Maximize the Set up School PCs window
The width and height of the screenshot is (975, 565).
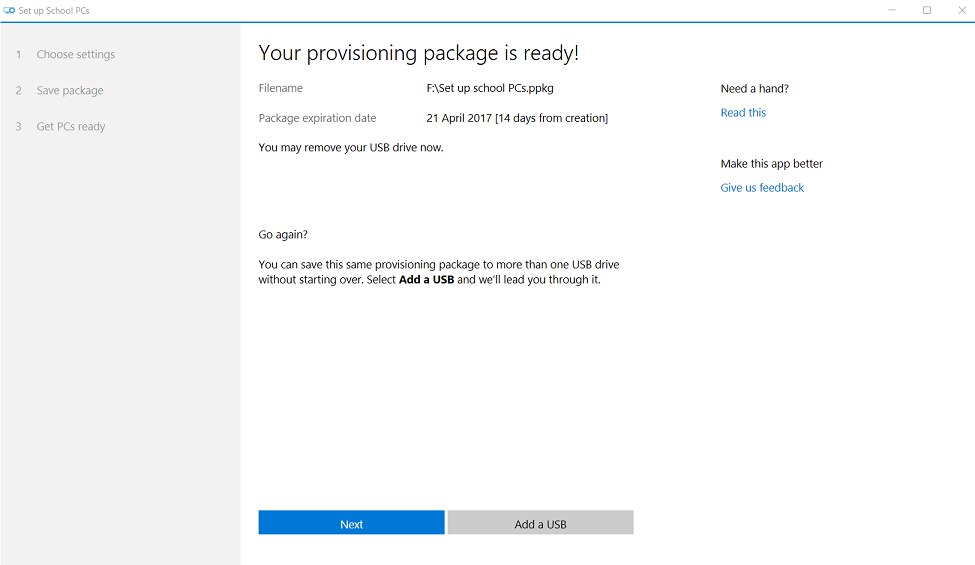pyautogui.click(x=926, y=10)
